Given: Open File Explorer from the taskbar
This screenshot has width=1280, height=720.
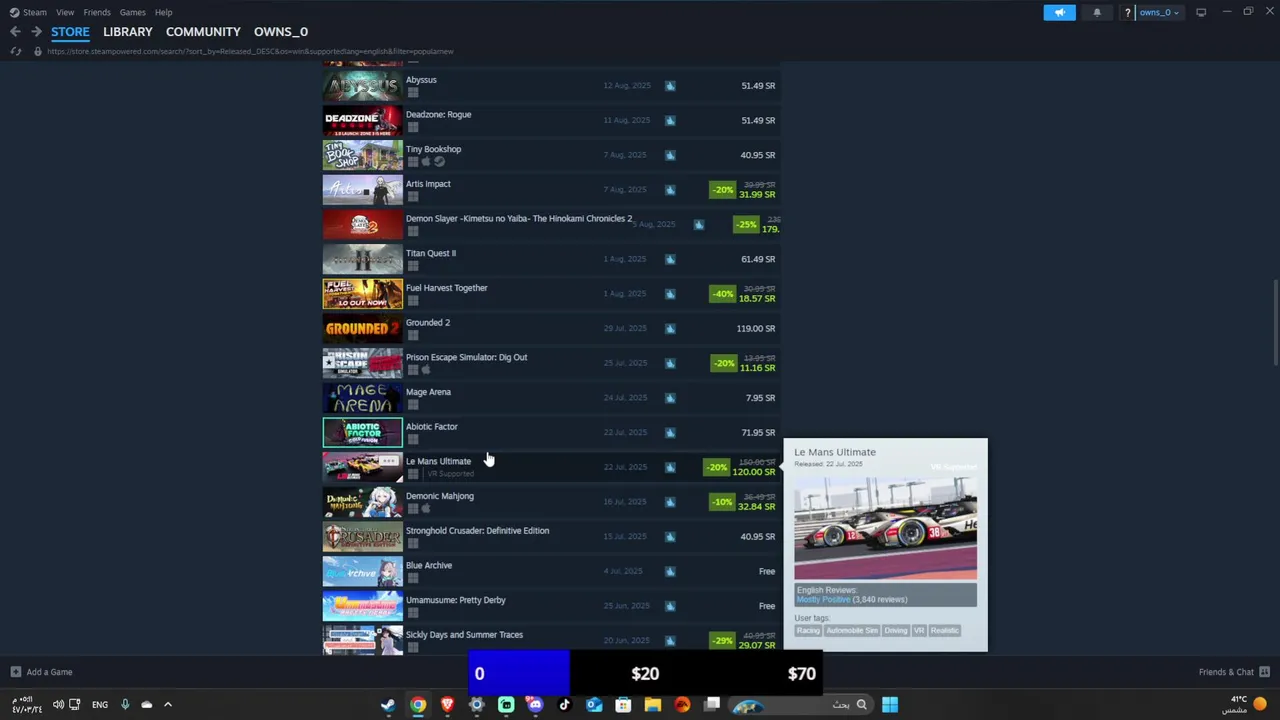Looking at the screenshot, I should click(653, 705).
